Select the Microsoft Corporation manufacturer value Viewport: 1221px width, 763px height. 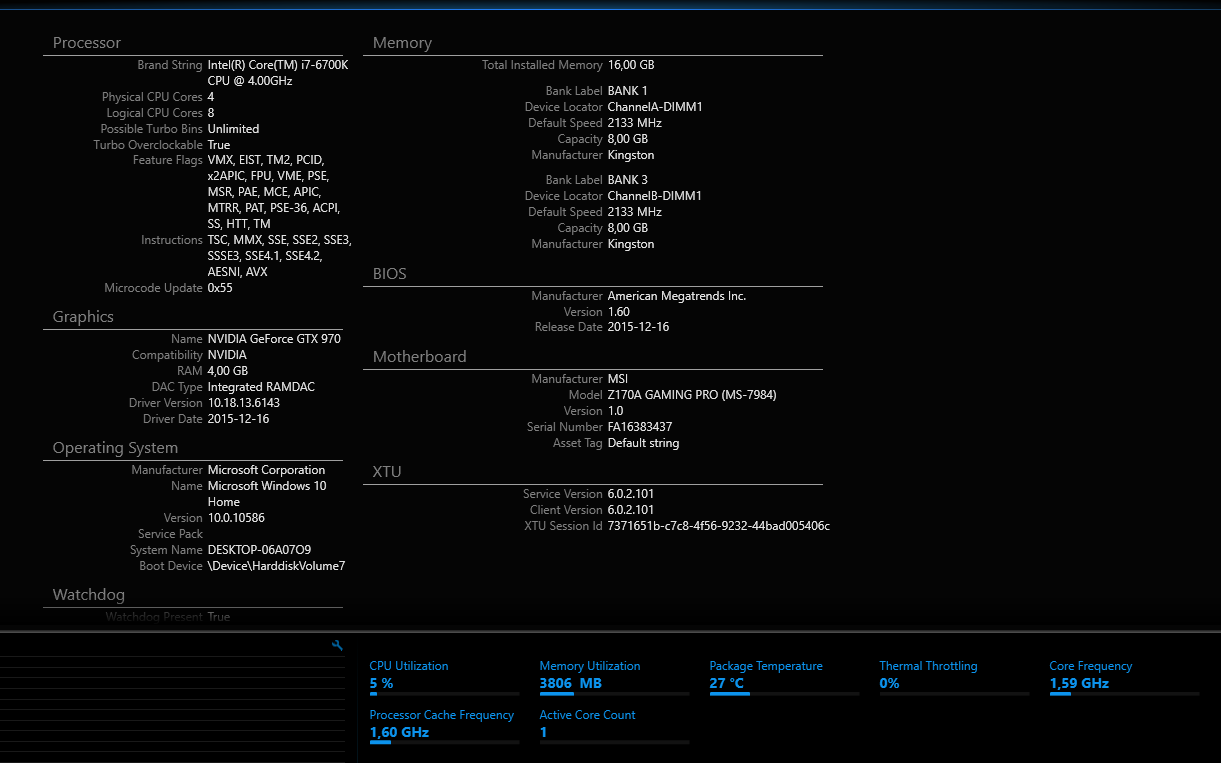click(266, 470)
